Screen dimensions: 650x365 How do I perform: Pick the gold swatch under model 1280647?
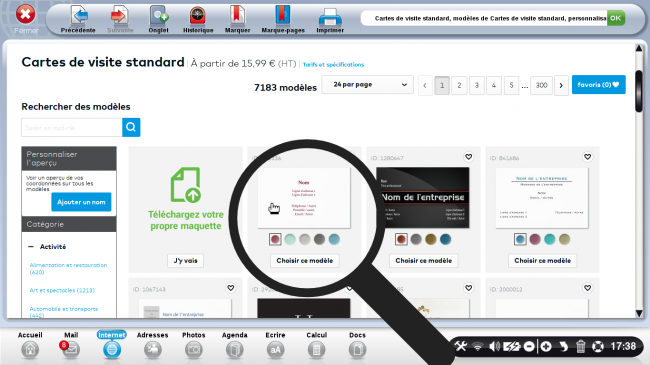tap(431, 239)
